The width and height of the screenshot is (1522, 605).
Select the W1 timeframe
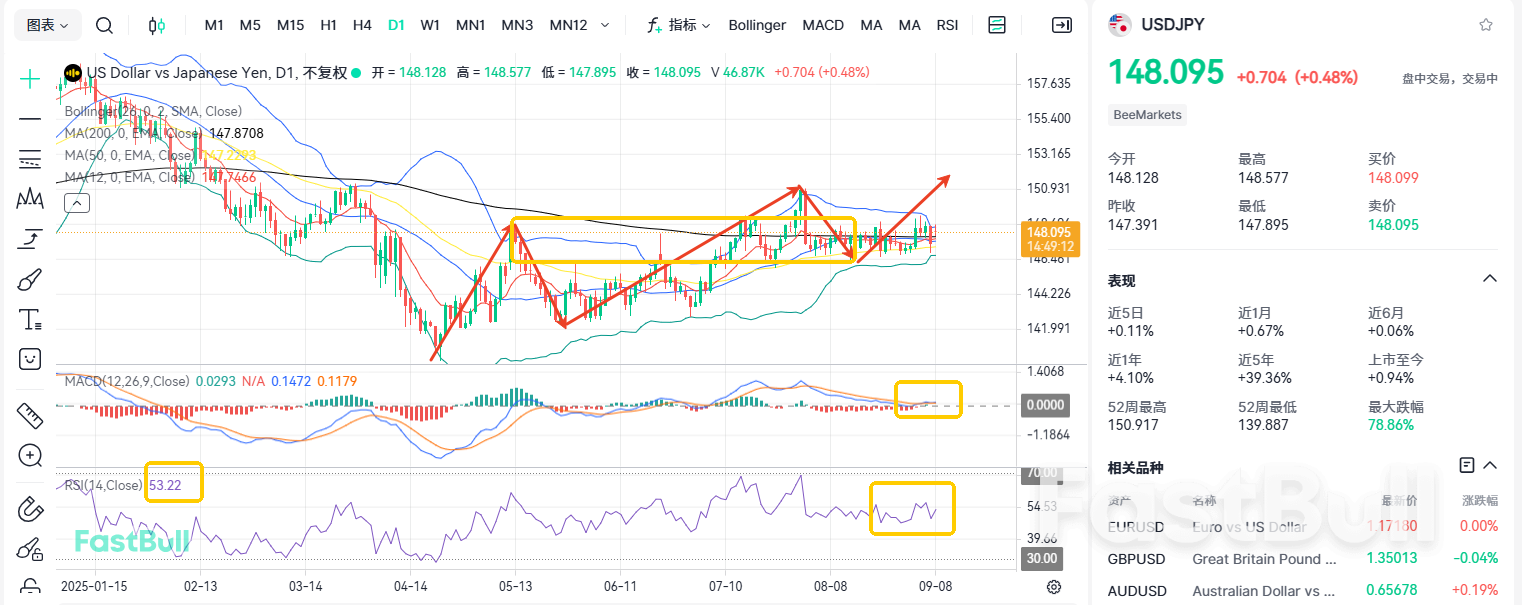coord(430,25)
